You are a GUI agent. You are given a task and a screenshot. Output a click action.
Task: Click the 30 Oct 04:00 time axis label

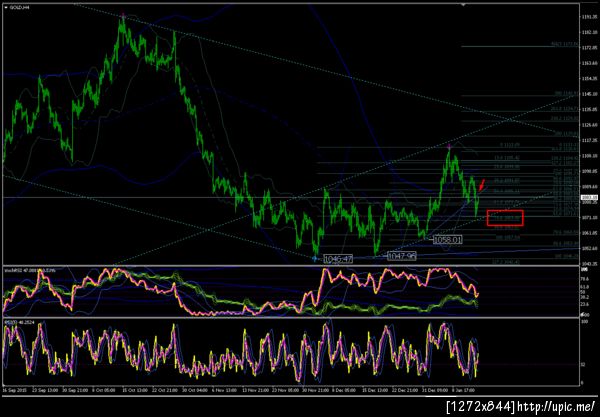195,390
